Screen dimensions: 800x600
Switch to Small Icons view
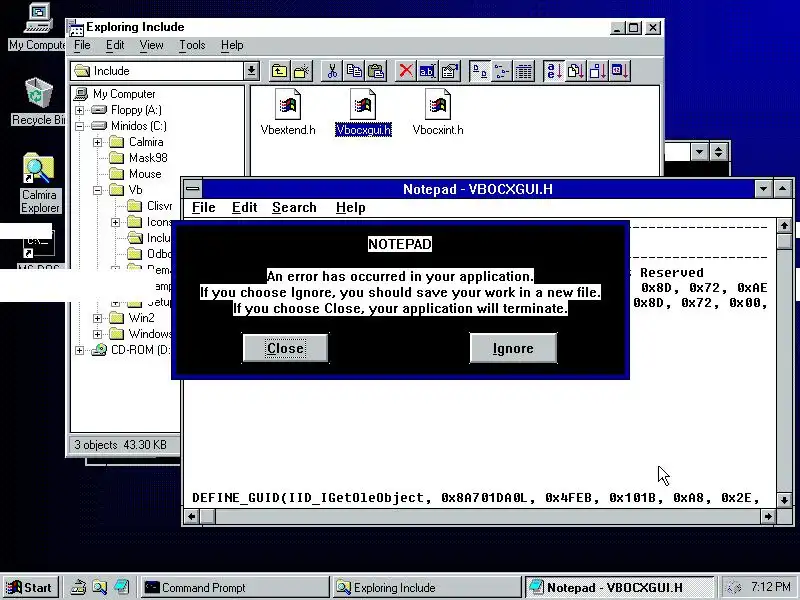click(x=502, y=71)
